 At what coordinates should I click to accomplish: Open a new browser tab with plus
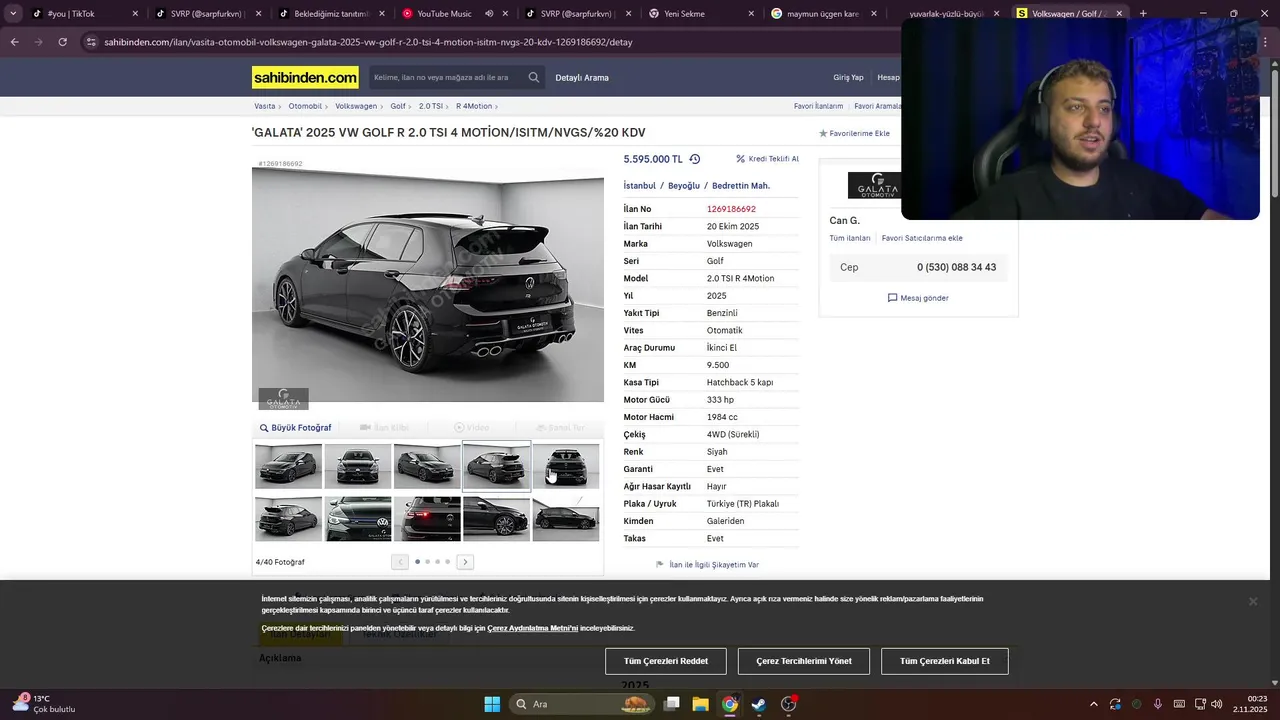1143,14
